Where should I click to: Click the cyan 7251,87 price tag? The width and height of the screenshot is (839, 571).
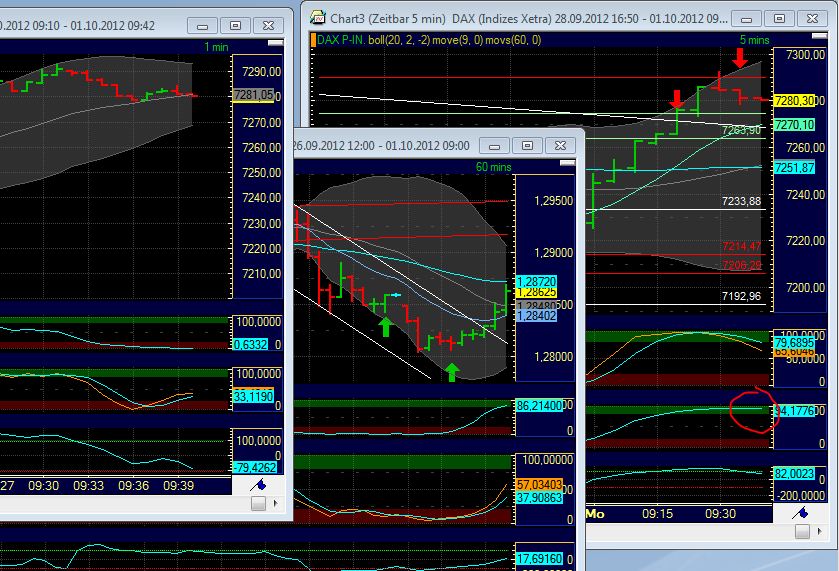(794, 168)
